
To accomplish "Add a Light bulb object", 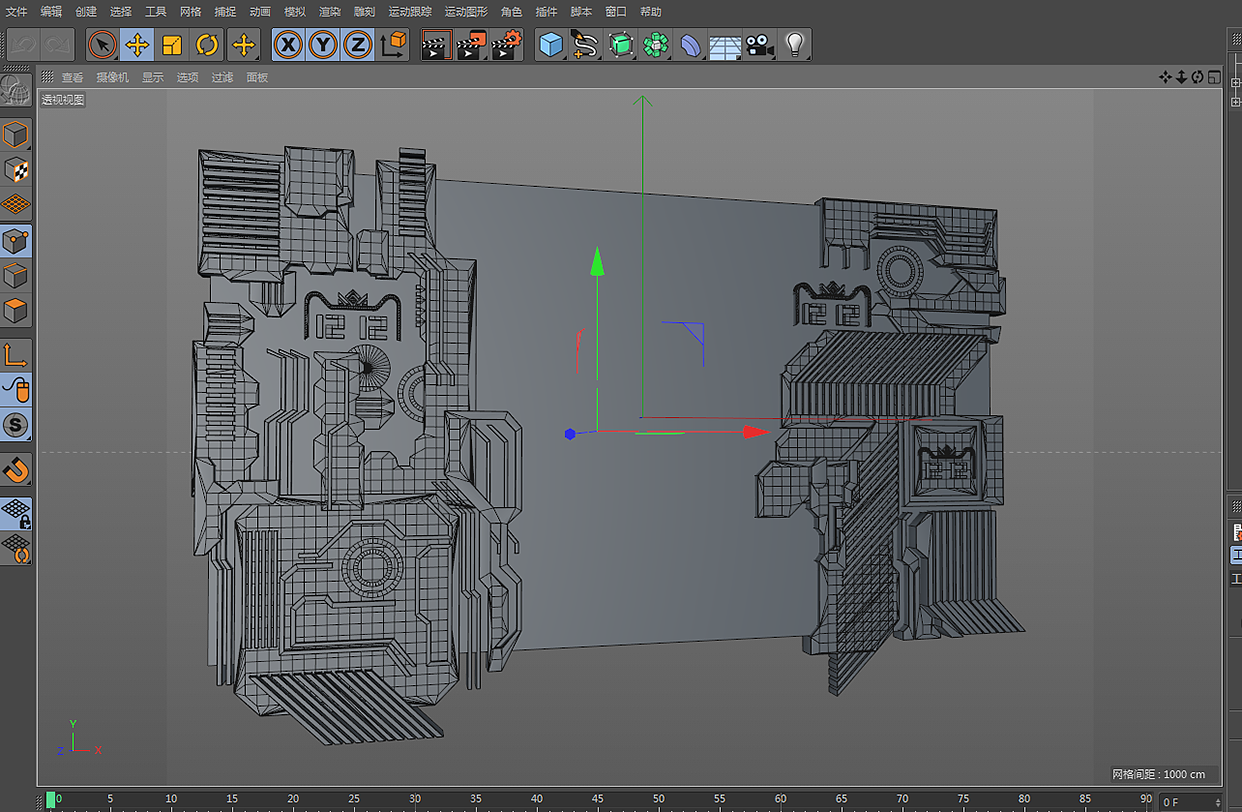I will click(795, 45).
